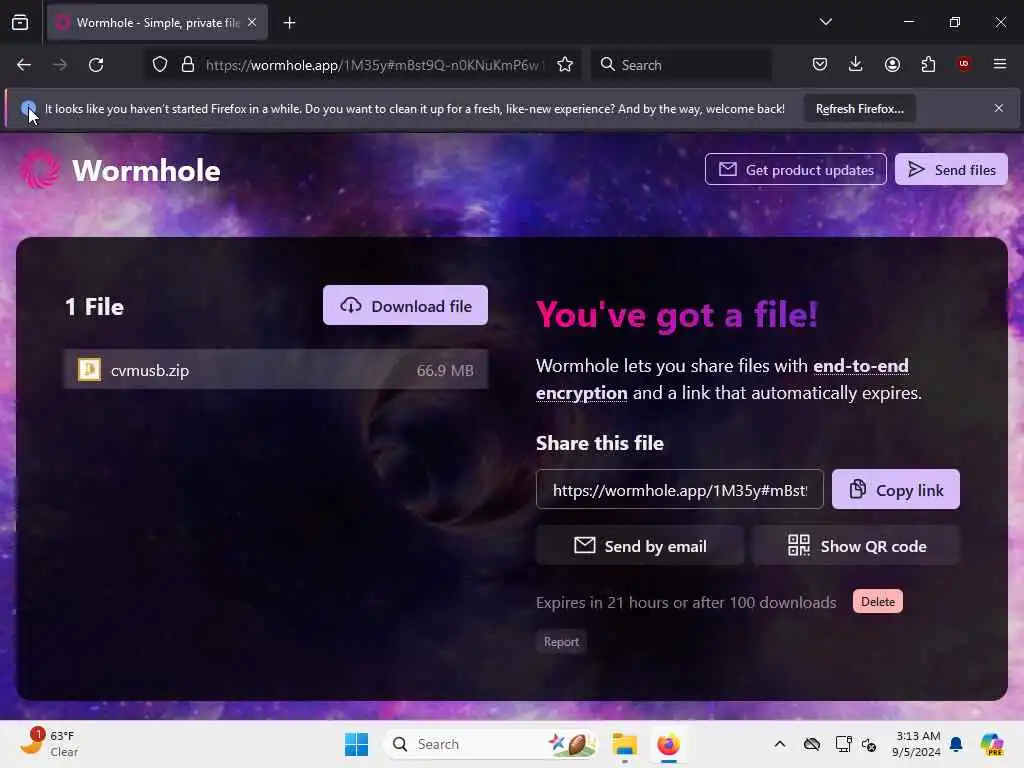Open end-to-end encryption link
Screen dimensions: 1024x768
pyautogui.click(x=722, y=379)
